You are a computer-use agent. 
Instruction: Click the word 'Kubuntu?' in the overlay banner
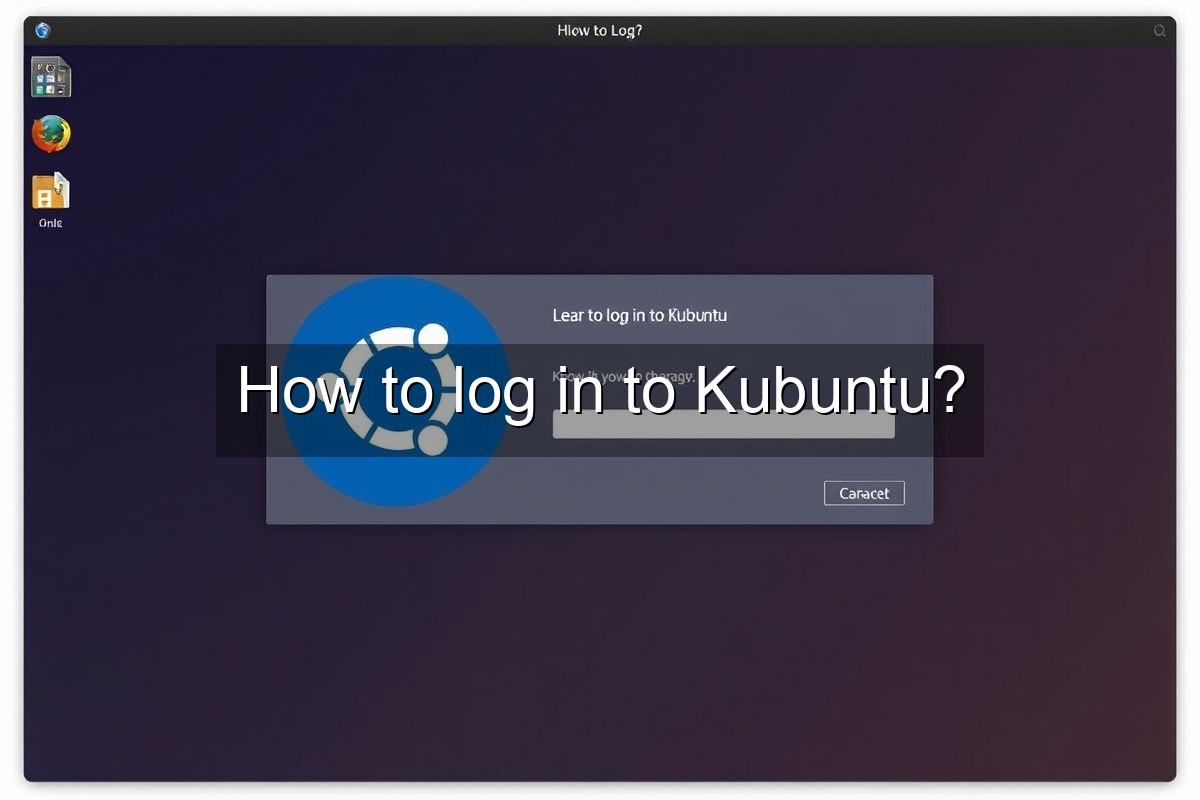click(x=830, y=391)
